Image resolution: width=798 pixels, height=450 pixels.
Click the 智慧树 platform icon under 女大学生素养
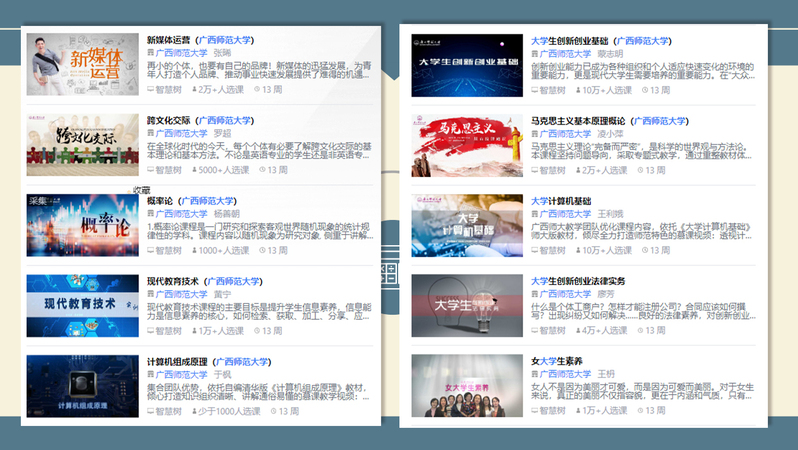point(535,410)
